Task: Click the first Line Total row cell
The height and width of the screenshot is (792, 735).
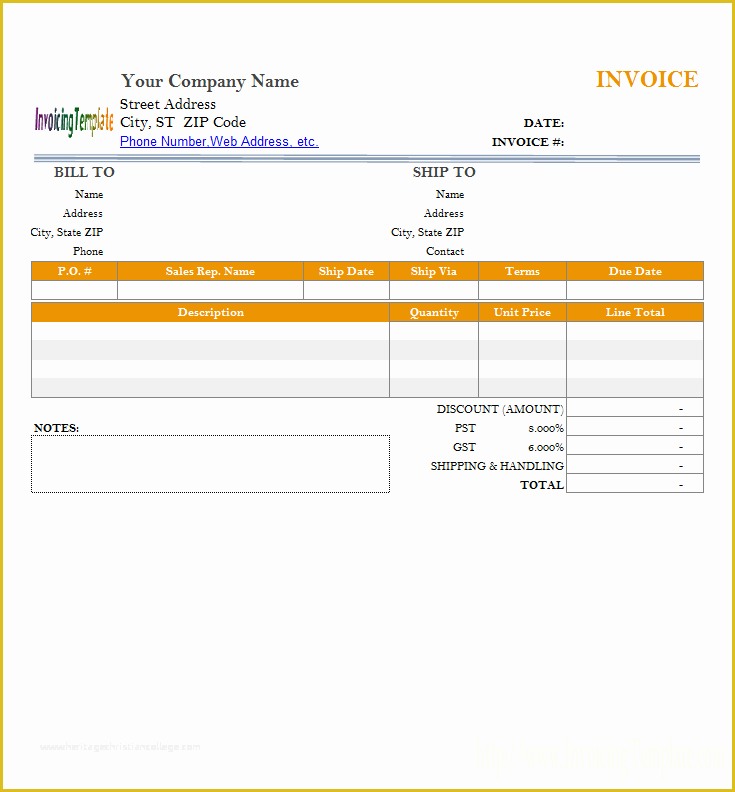Action: click(x=635, y=331)
